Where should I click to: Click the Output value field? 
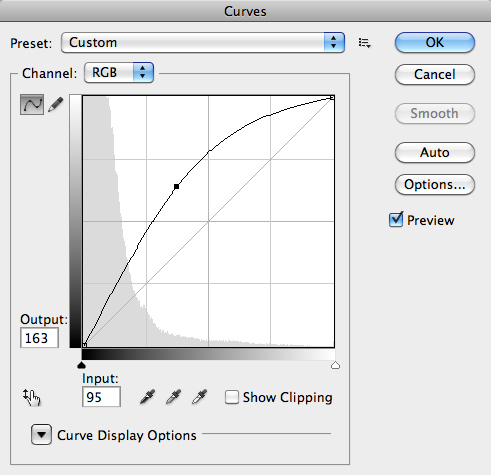tap(39, 338)
